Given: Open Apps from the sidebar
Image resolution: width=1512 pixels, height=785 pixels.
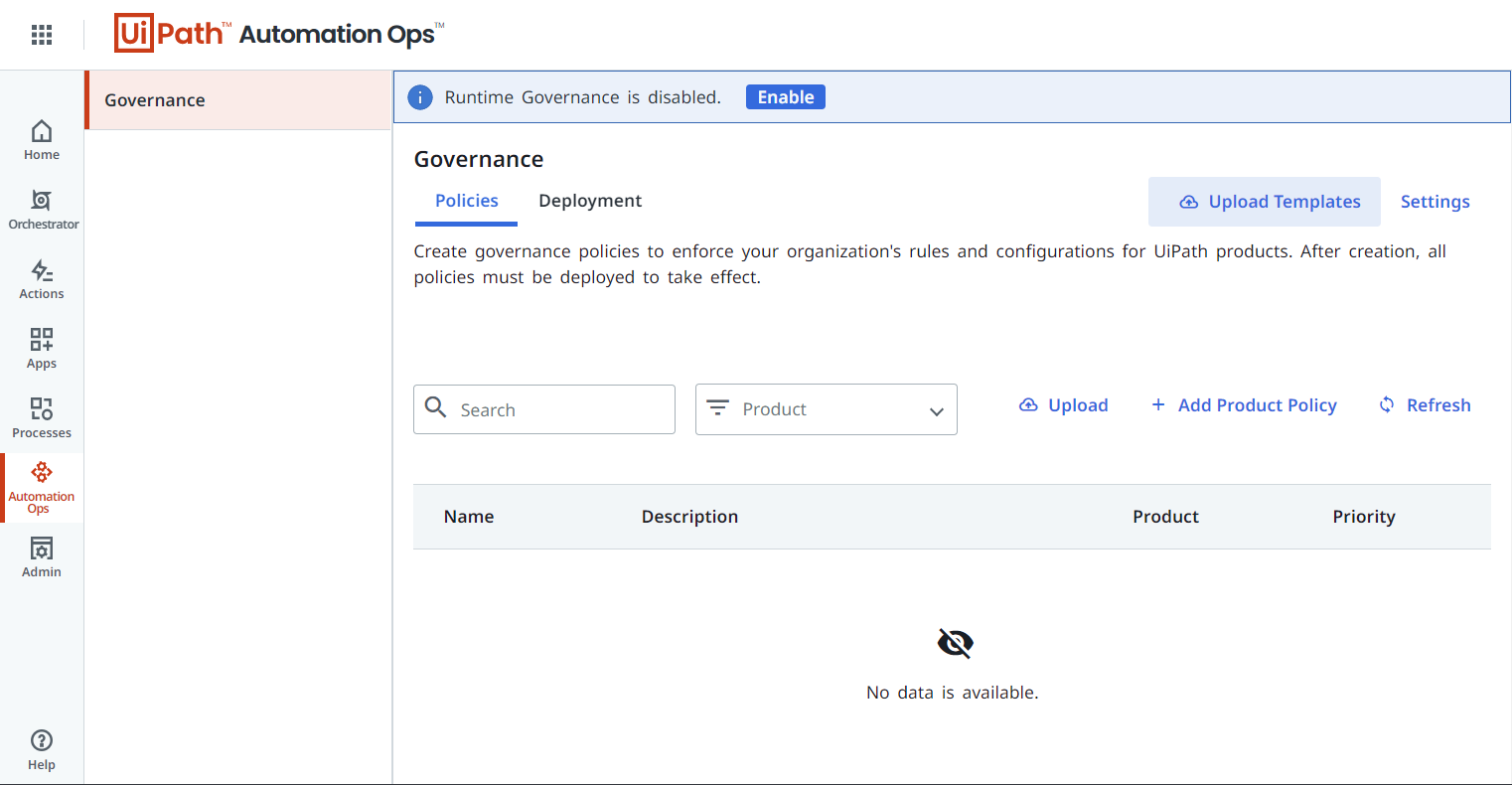Looking at the screenshot, I should (x=42, y=349).
